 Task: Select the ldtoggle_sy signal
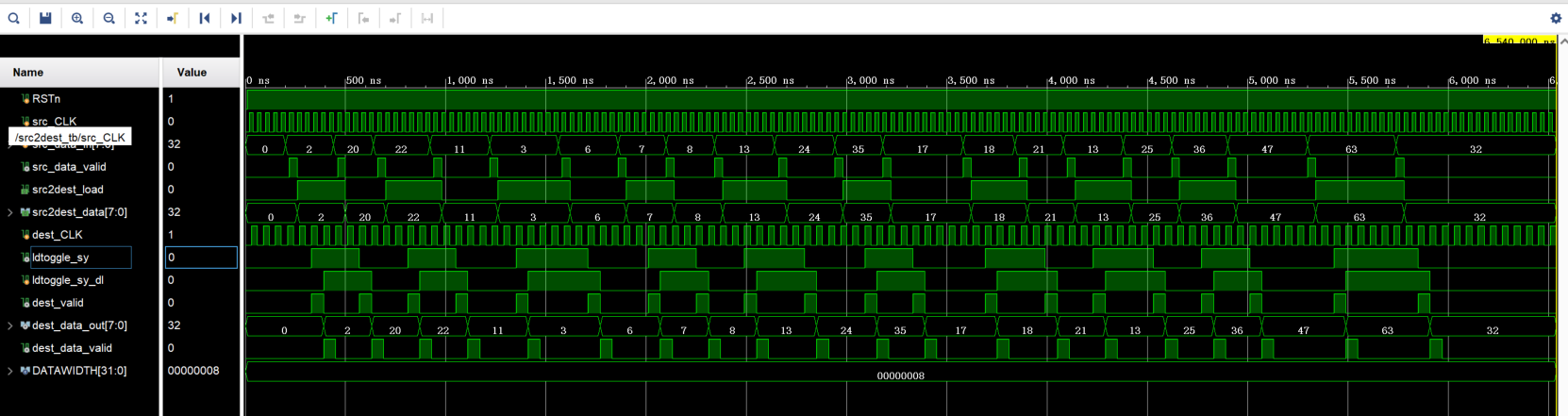pyautogui.click(x=60, y=258)
